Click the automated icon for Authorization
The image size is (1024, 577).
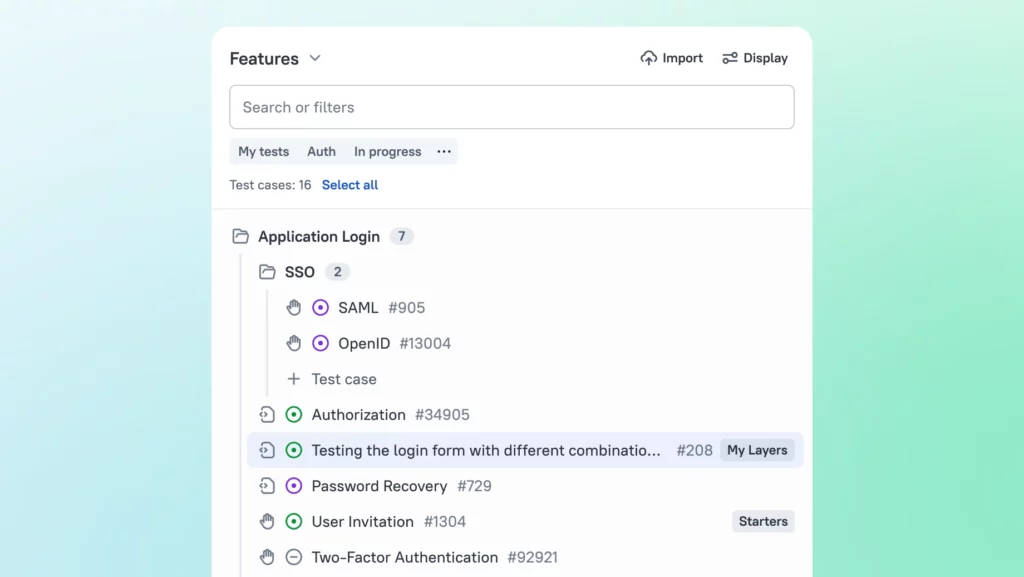(x=266, y=414)
